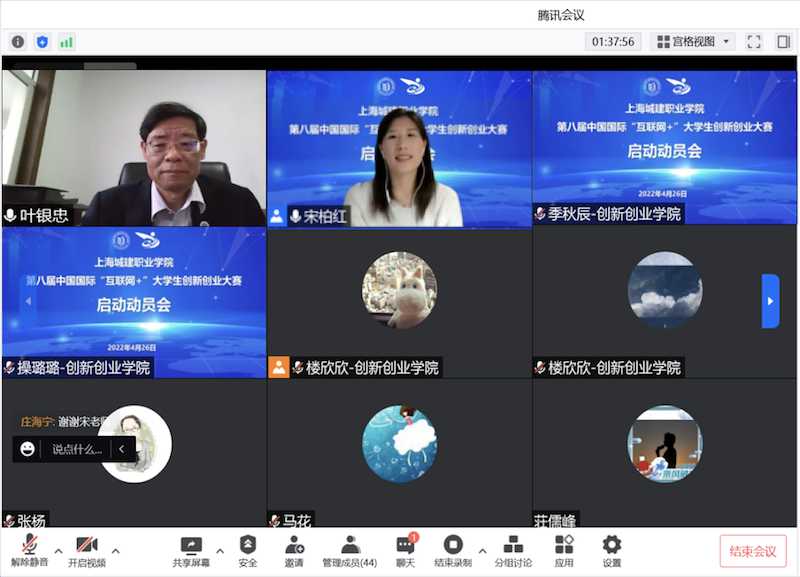
Task: Open the 聊天 chat icon
Action: [x=405, y=551]
